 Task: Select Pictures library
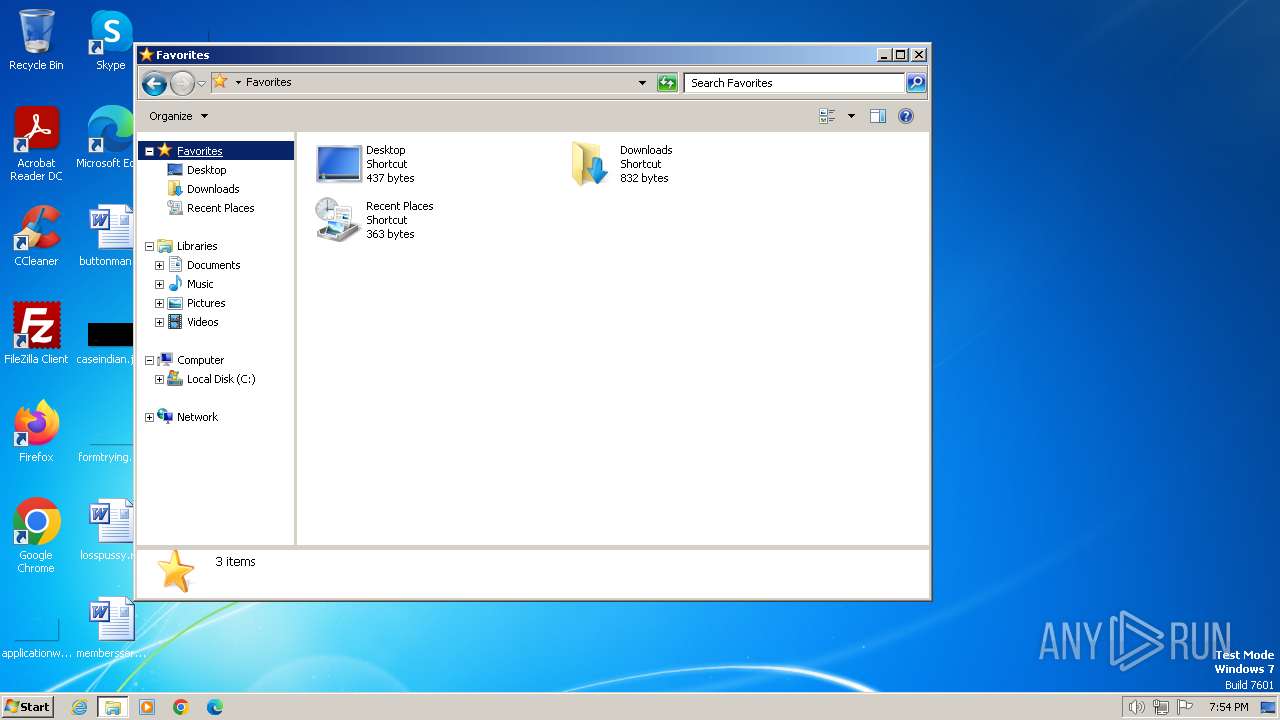[x=206, y=303]
